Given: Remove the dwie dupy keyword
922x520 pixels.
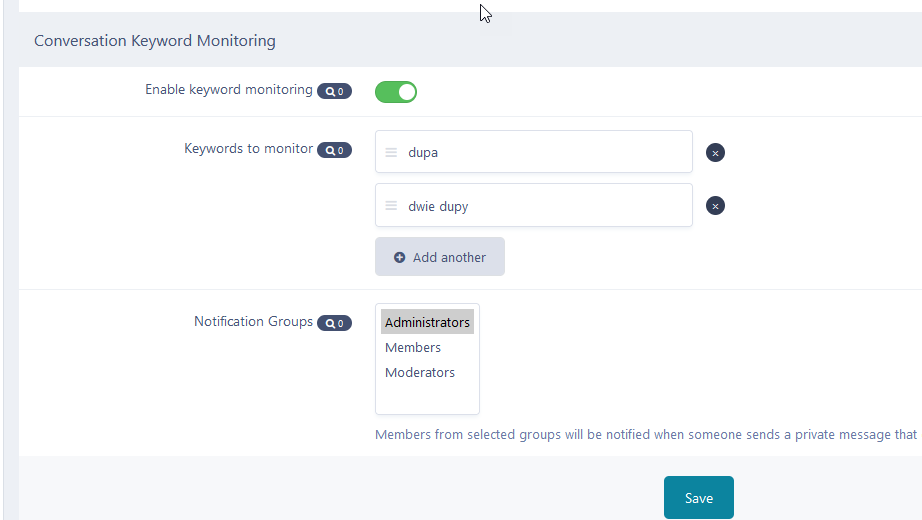Looking at the screenshot, I should pyautogui.click(x=715, y=206).
